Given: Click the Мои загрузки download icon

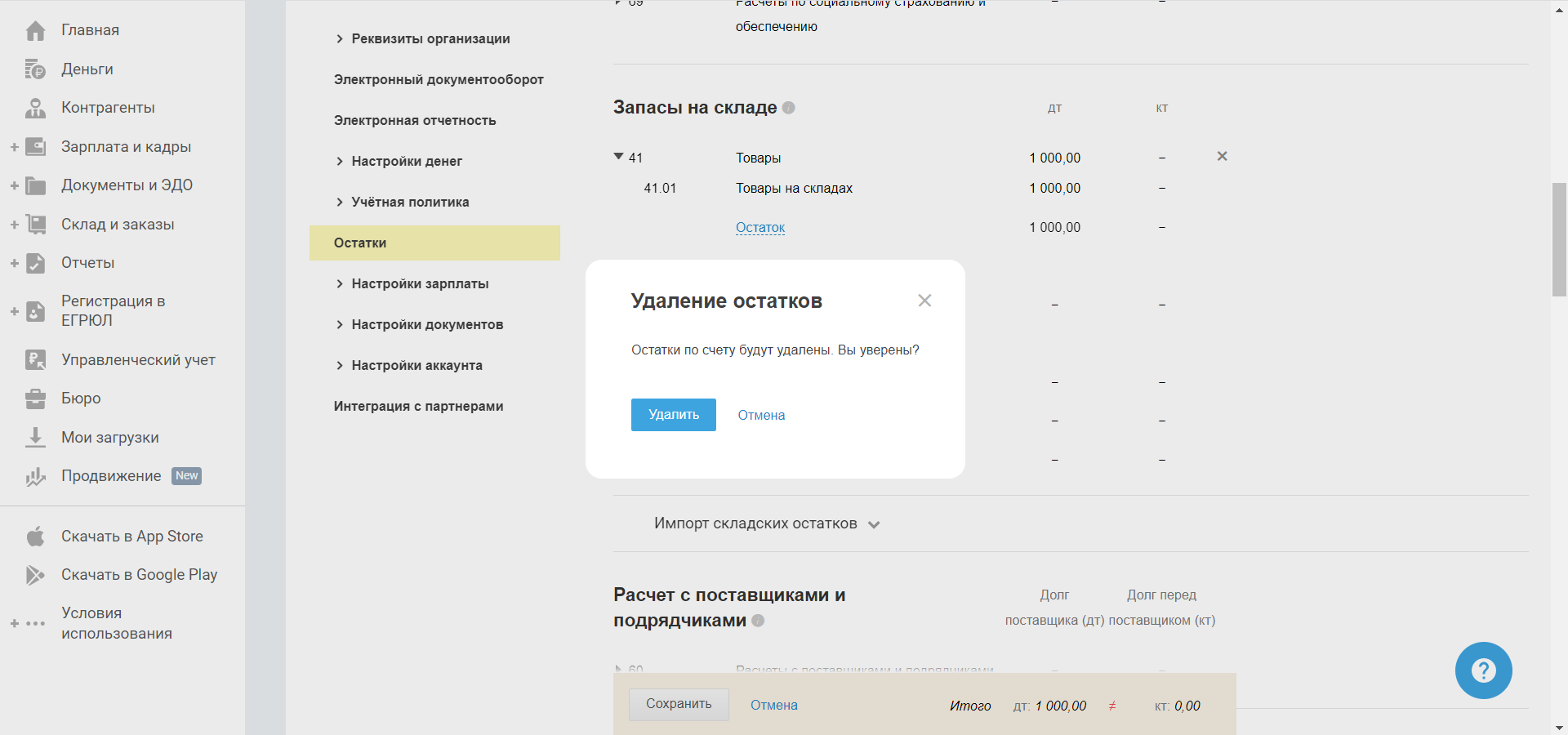Looking at the screenshot, I should tap(35, 437).
